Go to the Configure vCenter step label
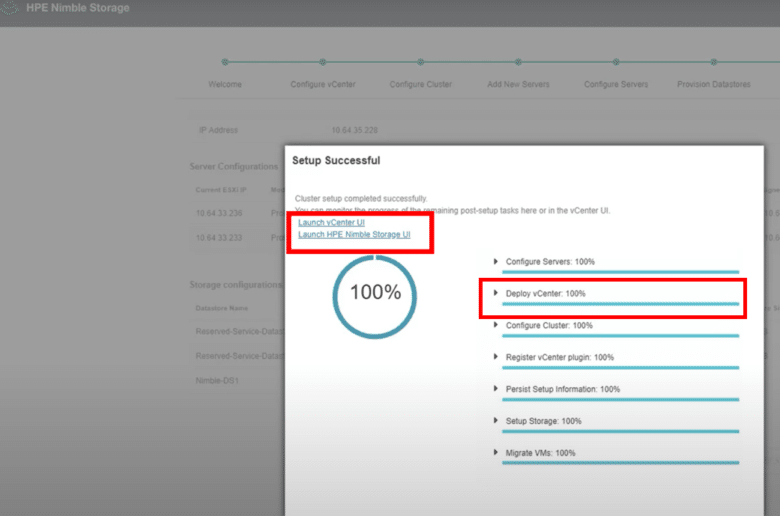 click(x=323, y=84)
